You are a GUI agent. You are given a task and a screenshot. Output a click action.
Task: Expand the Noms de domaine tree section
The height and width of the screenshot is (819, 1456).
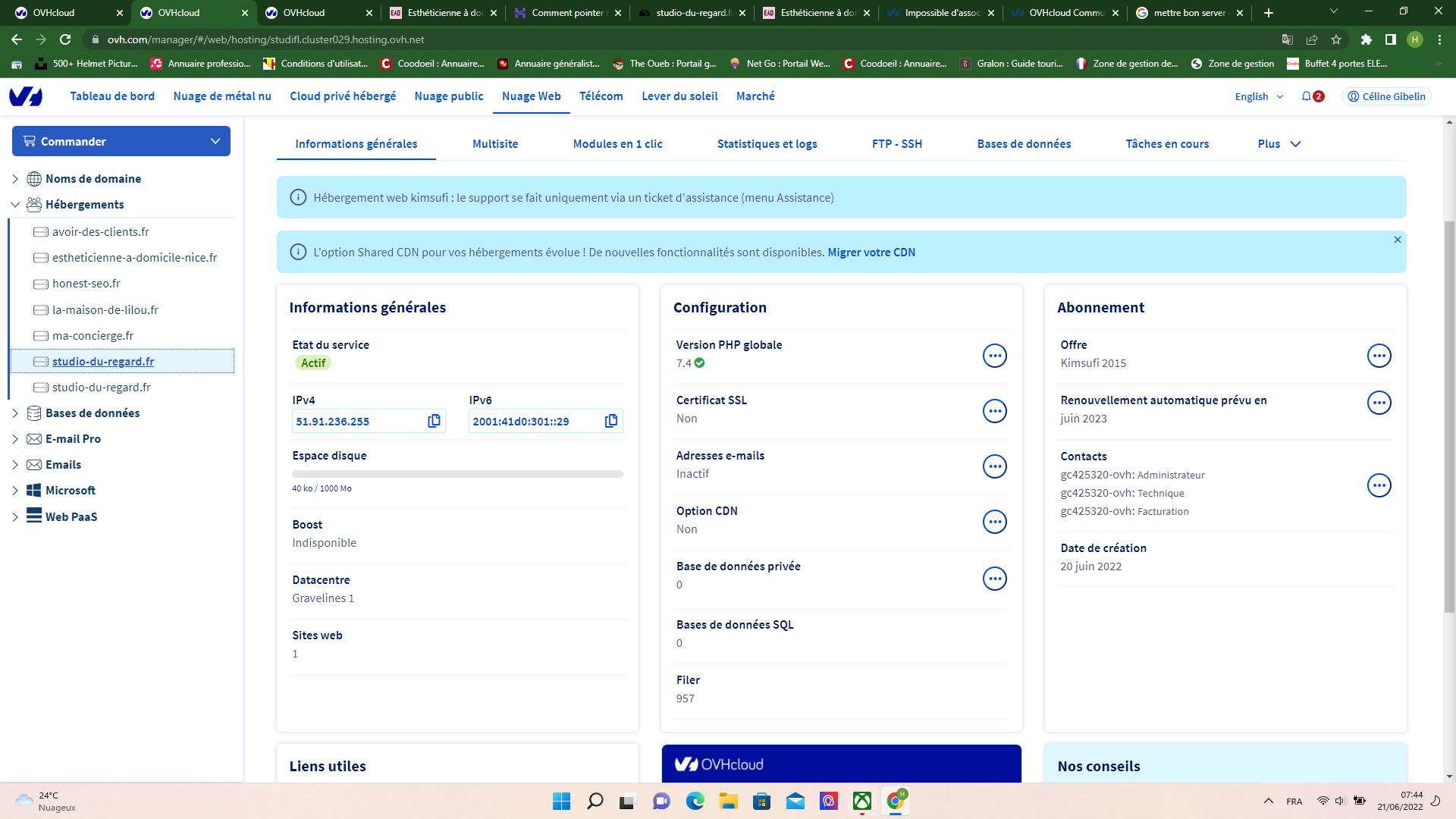click(x=15, y=179)
